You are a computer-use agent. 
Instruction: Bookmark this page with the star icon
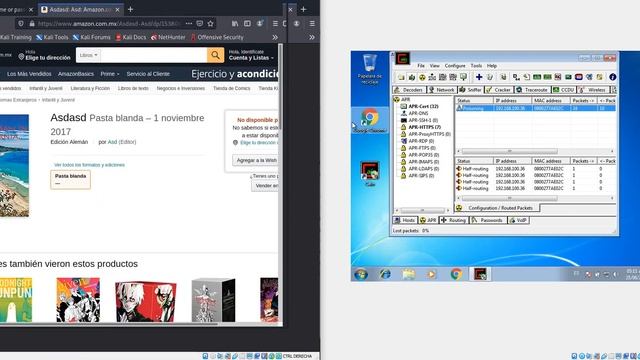point(211,24)
